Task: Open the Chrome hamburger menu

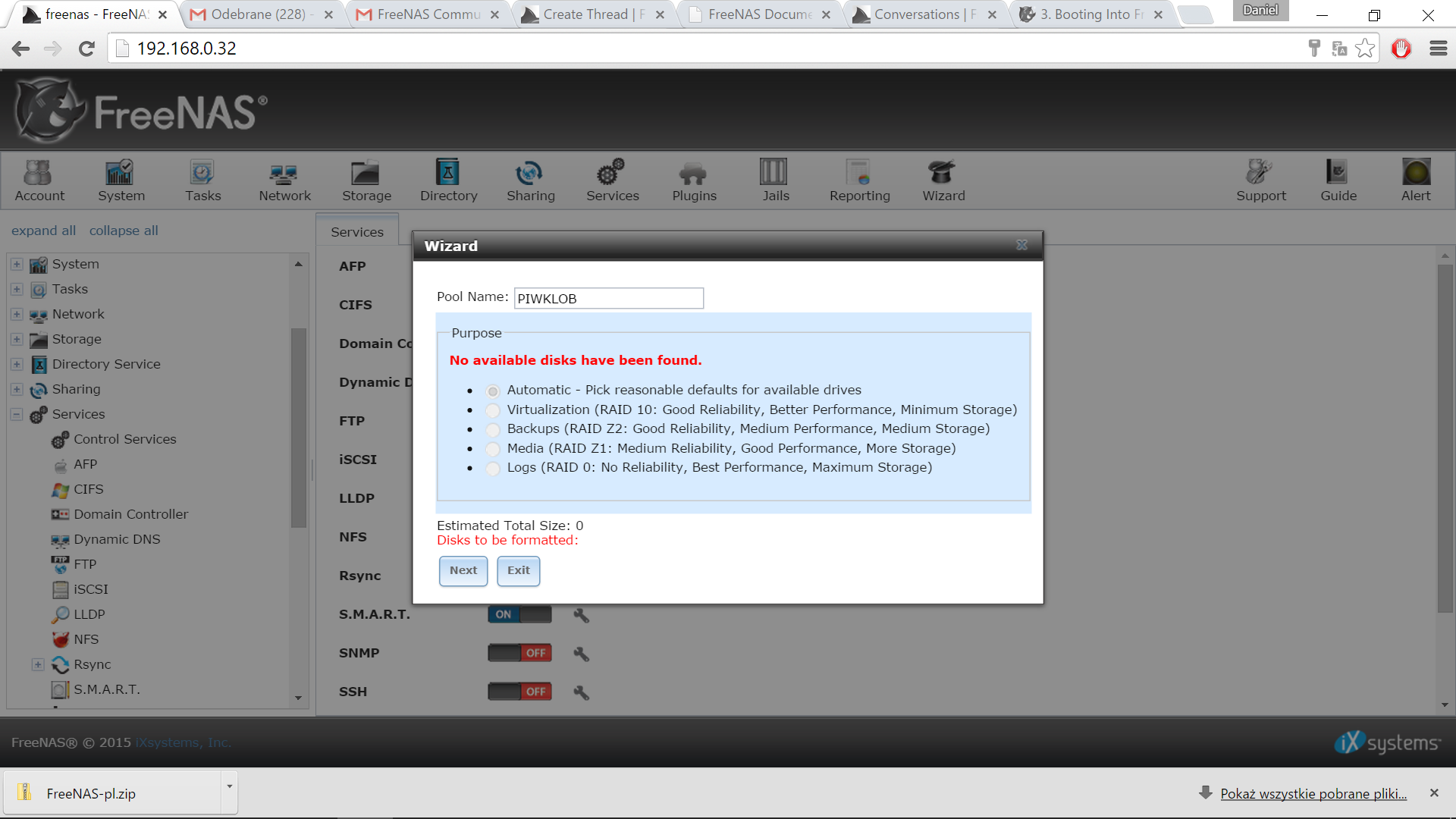Action: 1438,49
